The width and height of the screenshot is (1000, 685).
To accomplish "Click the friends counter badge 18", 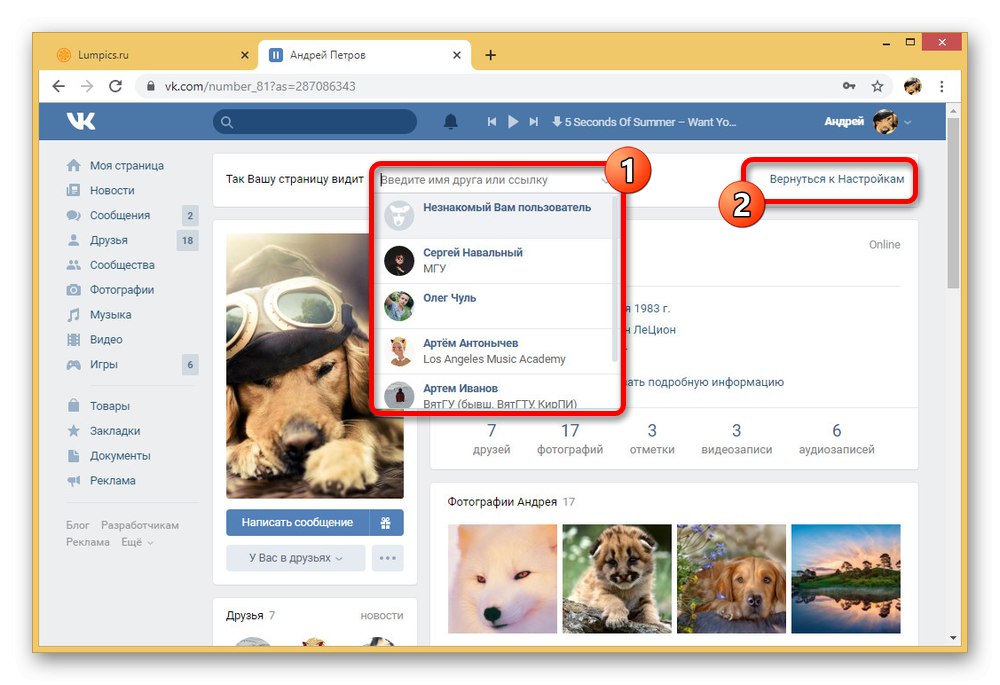I will (187, 240).
